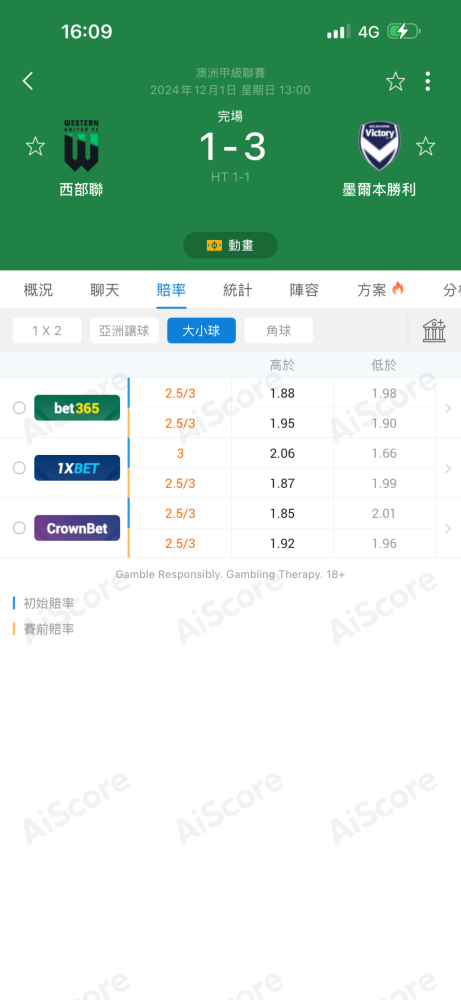Viewport: 461px width, 1000px height.
Task: Click the 初始賠率 legend label
Action: 49,603
